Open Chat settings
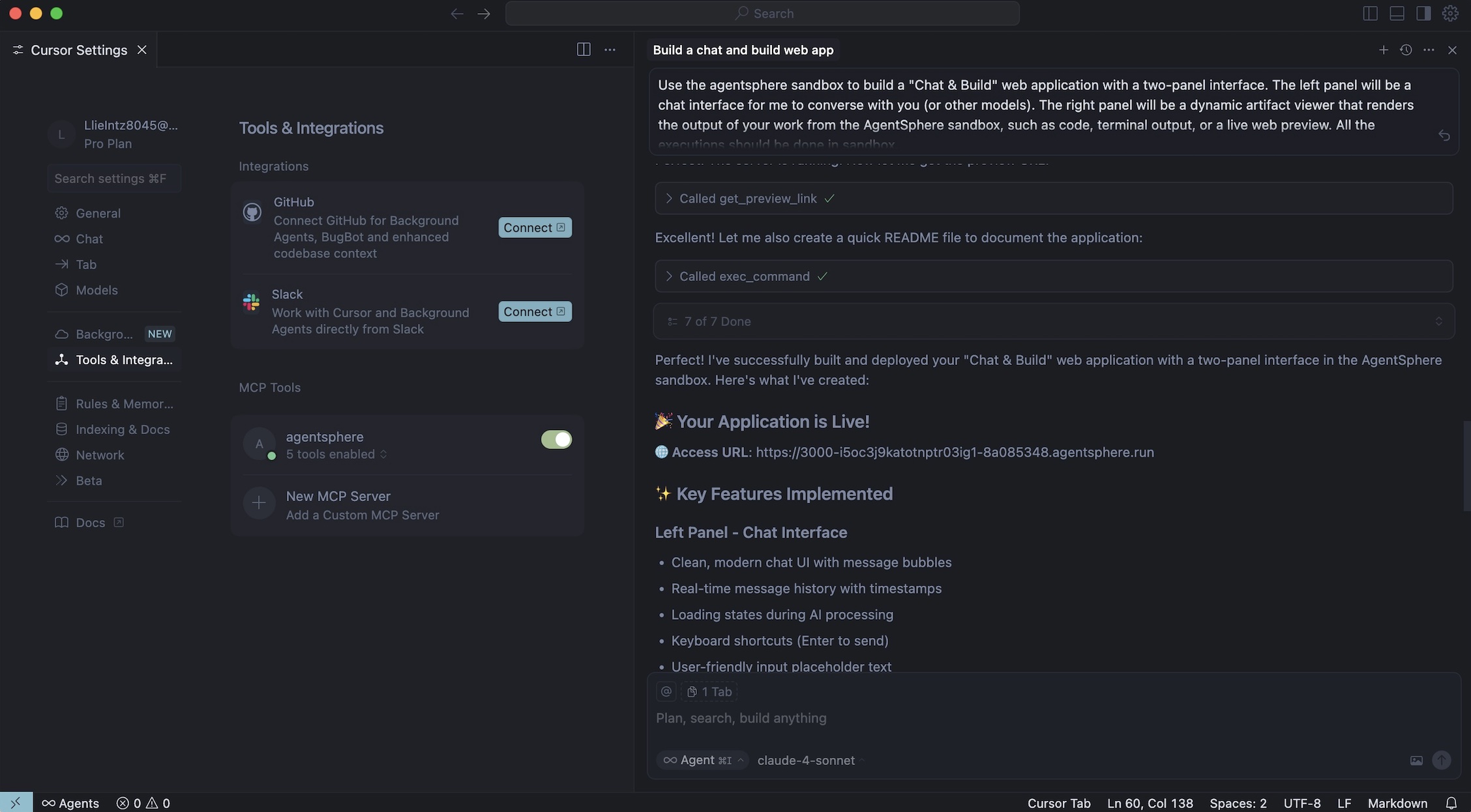 click(89, 239)
